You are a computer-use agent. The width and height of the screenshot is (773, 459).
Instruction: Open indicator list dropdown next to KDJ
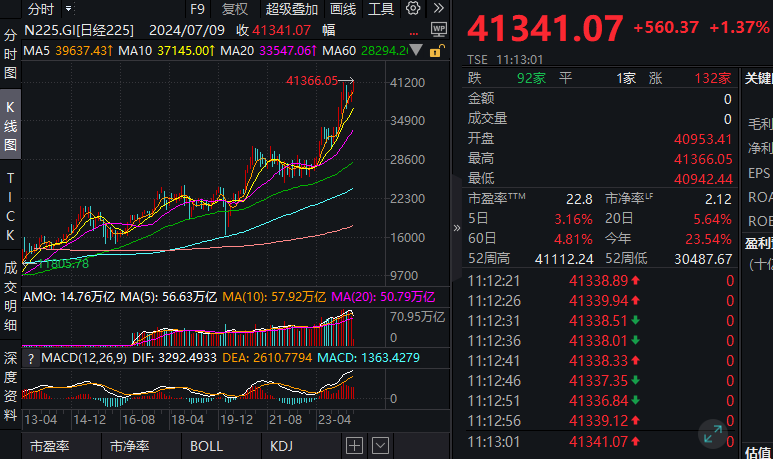point(381,446)
